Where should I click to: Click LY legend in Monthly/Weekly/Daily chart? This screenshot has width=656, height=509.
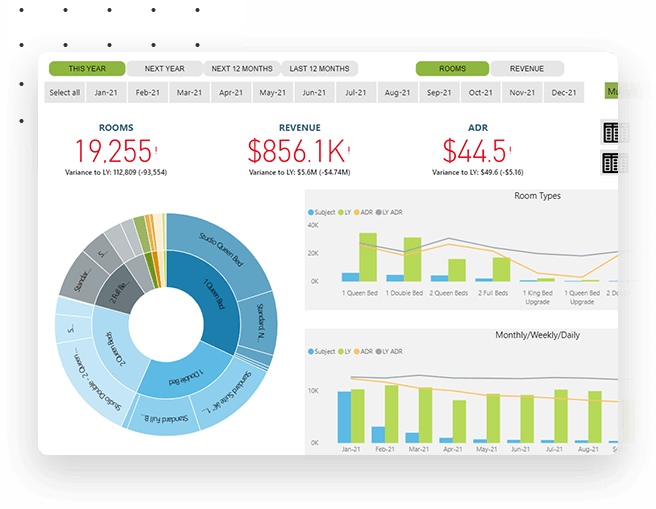(344, 352)
